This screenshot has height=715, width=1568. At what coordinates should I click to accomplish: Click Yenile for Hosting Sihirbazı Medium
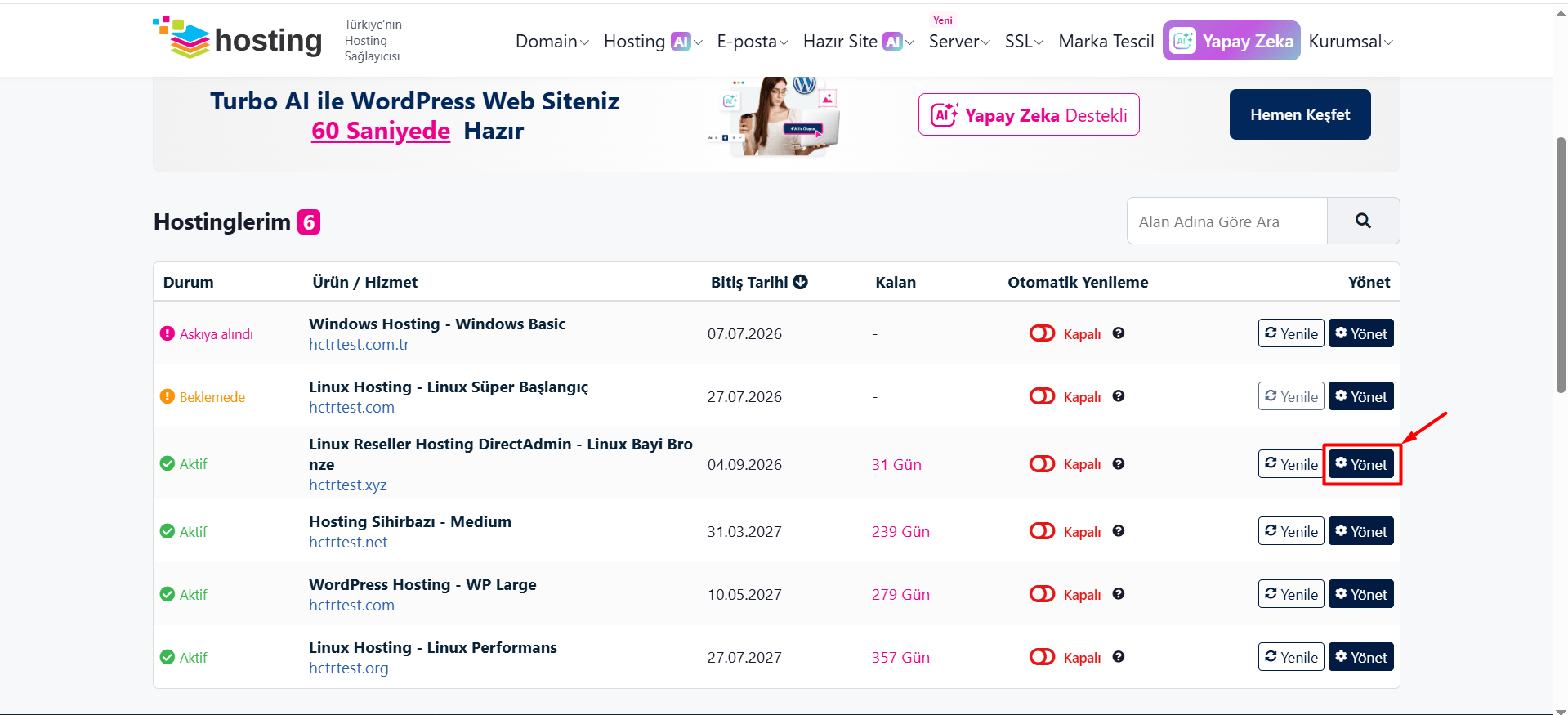pos(1291,531)
